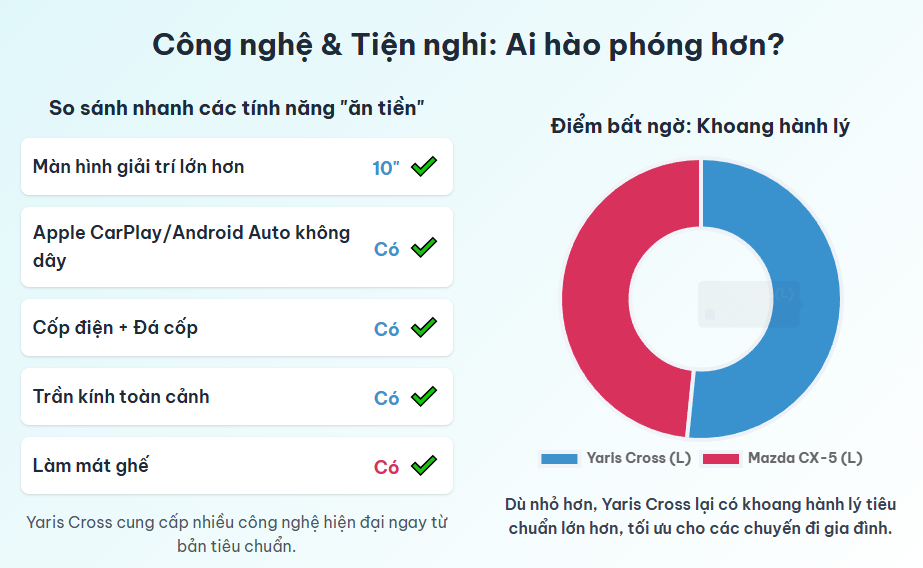
Task: Click red "Có" value for seat cooling
Action: tap(386, 467)
